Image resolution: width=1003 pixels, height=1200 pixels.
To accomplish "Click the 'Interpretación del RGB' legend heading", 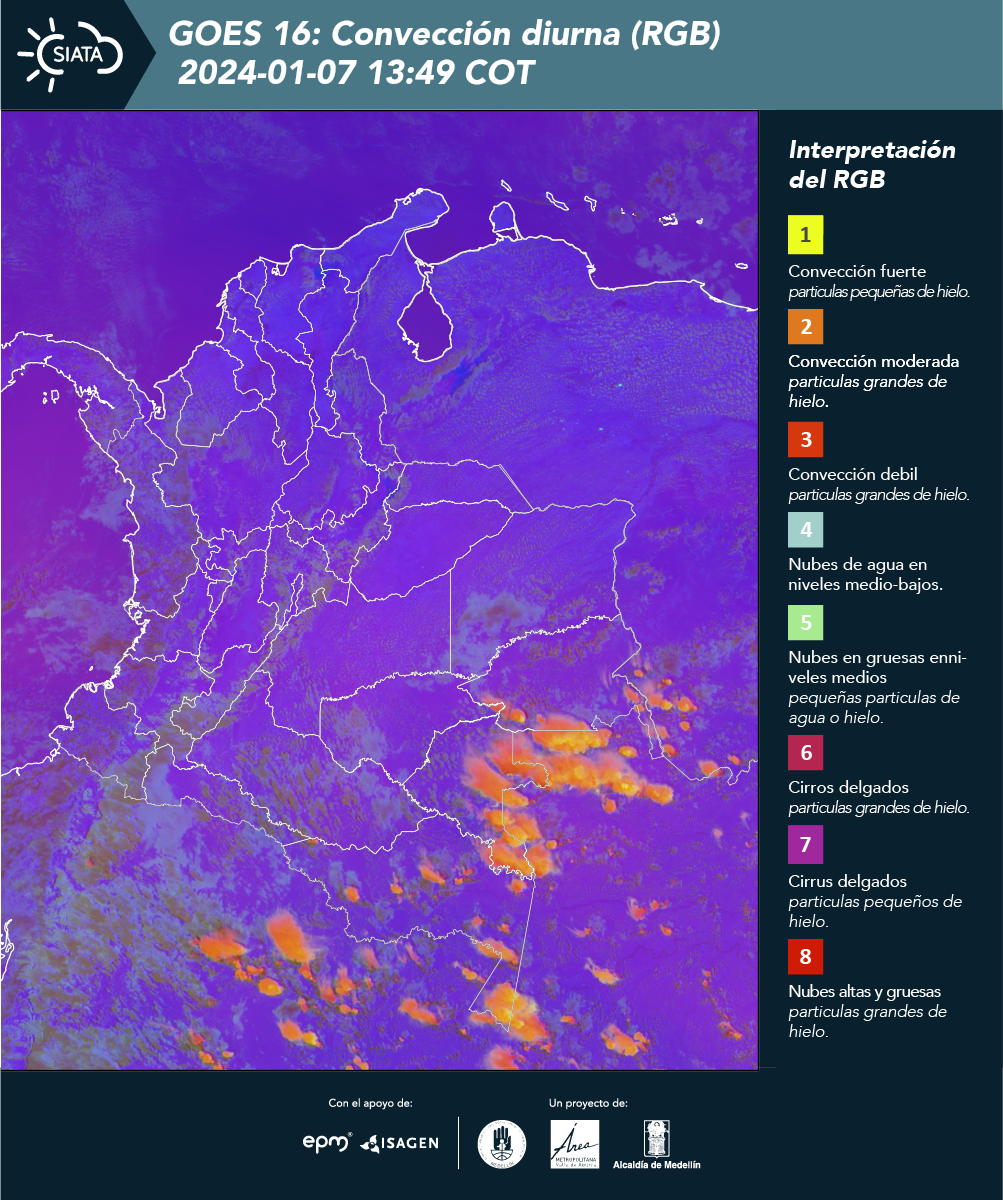I will click(872, 164).
